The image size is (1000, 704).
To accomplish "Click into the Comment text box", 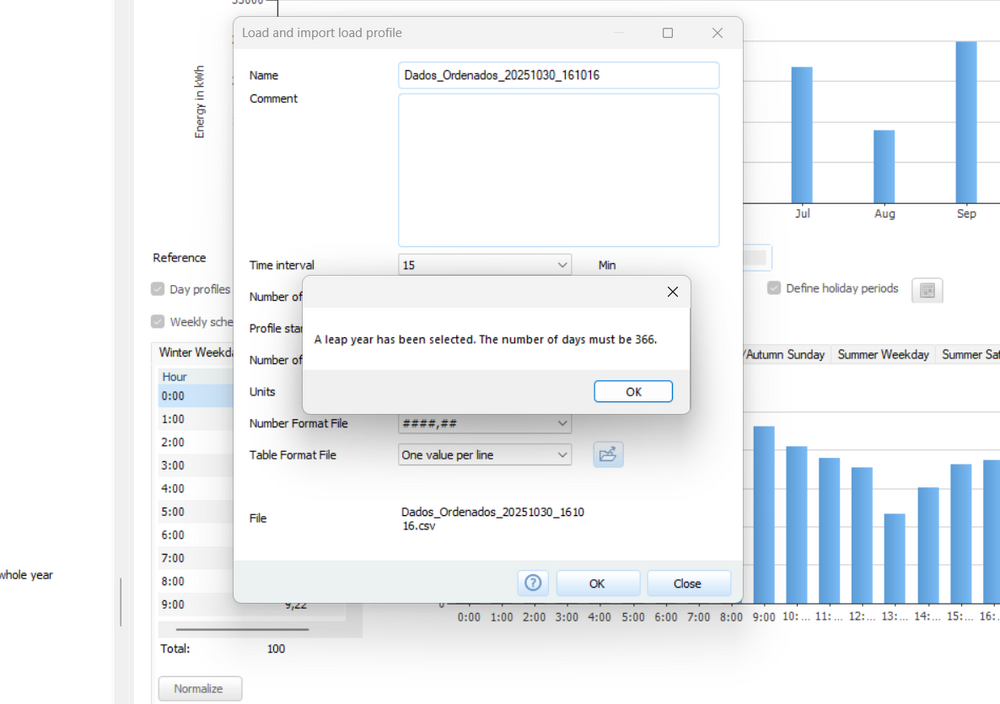I will (x=558, y=170).
